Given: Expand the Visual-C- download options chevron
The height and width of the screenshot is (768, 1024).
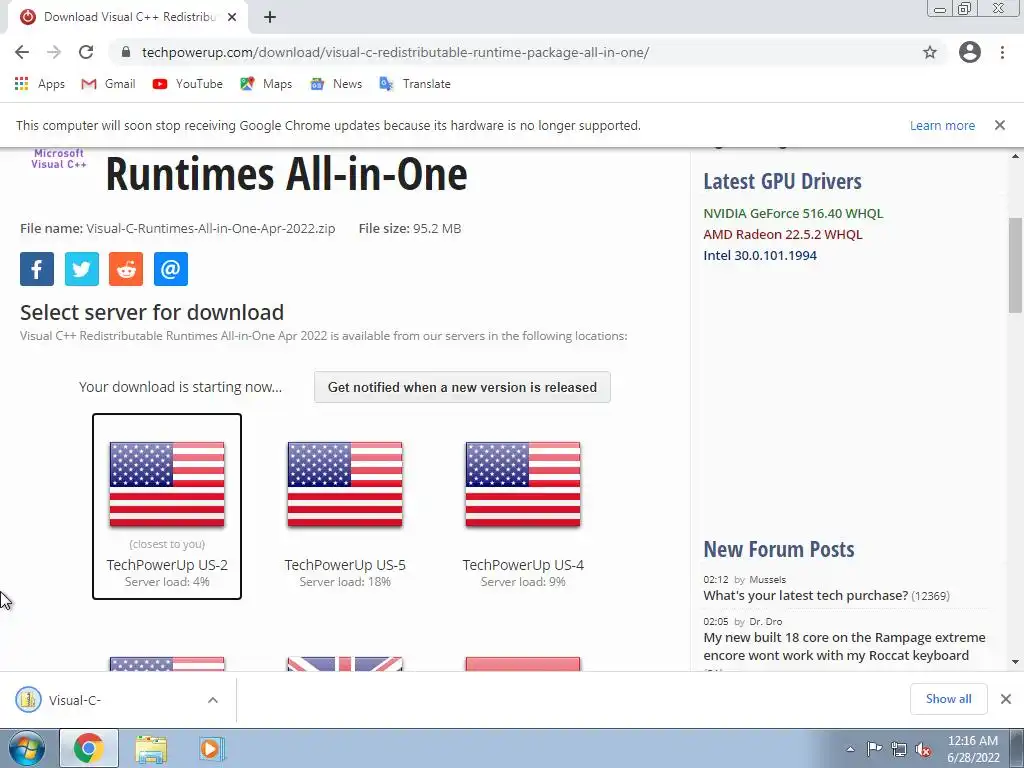Looking at the screenshot, I should pyautogui.click(x=213, y=700).
